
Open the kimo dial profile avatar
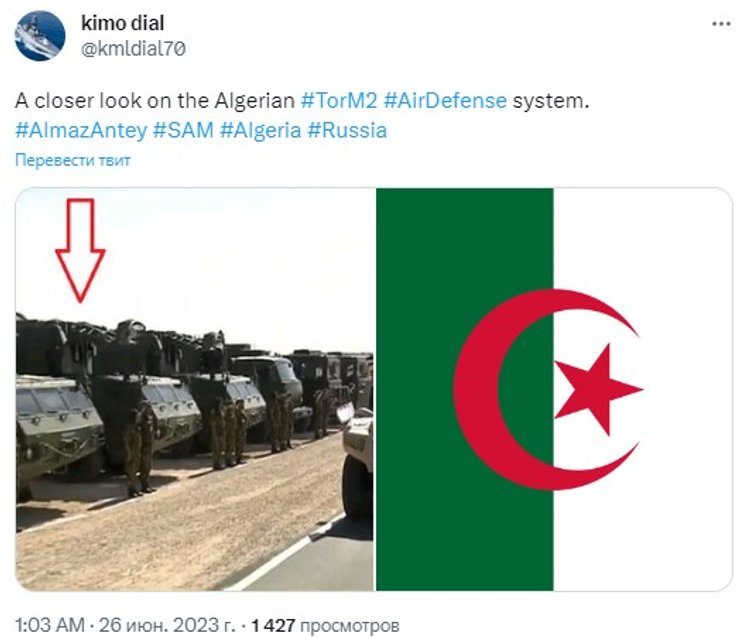coord(40,36)
